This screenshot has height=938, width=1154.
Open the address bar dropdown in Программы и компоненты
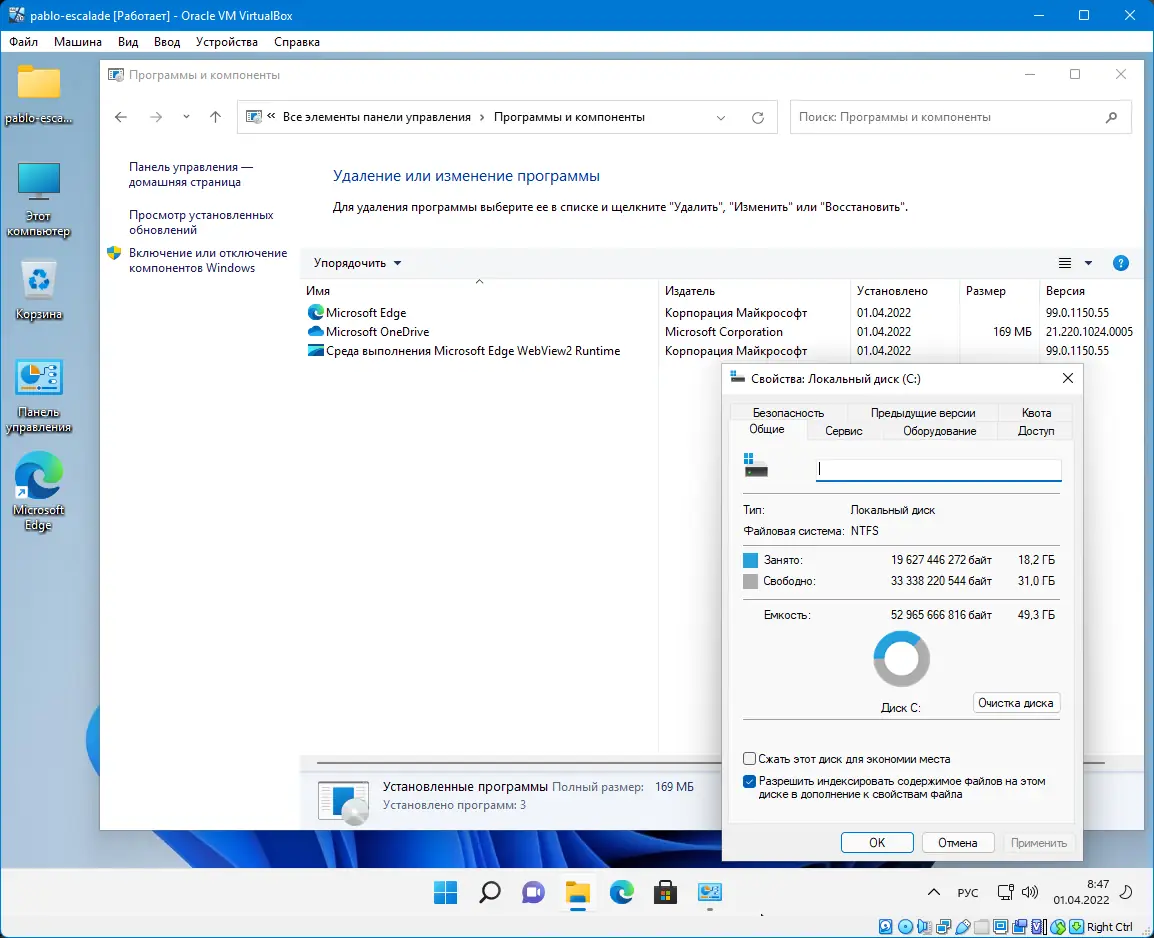click(721, 117)
